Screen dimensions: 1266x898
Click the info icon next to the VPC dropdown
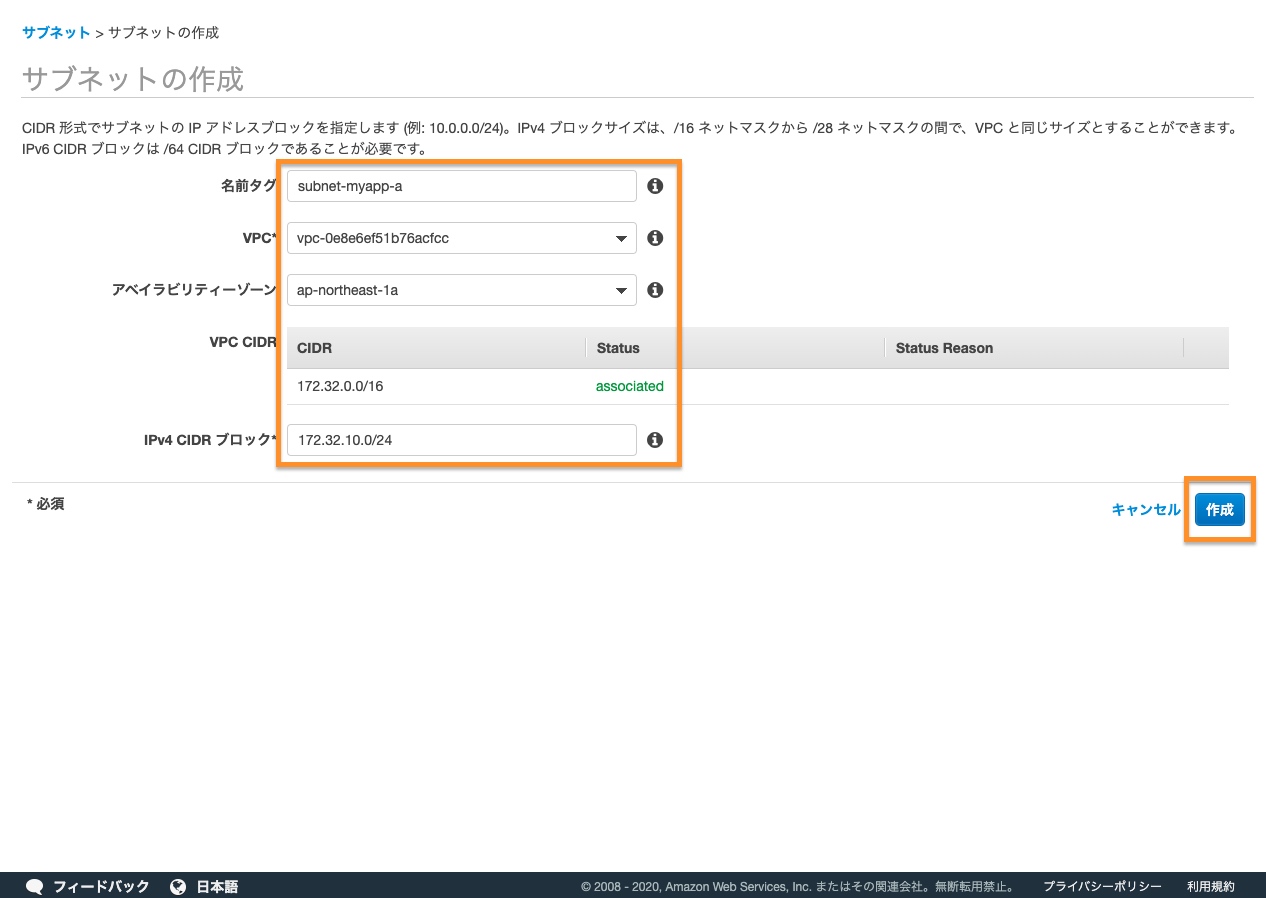click(x=655, y=238)
